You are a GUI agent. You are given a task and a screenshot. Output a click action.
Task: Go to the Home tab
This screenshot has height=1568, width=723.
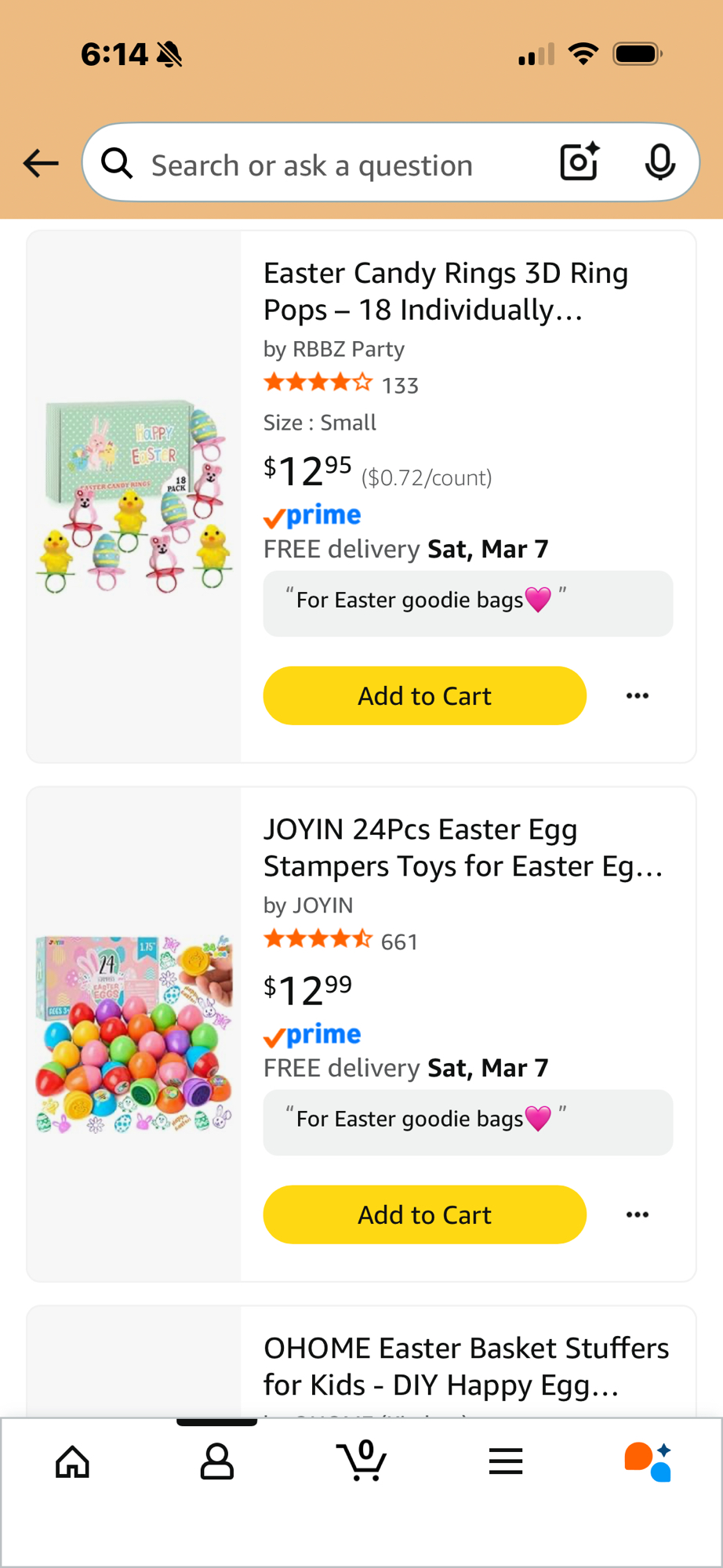73,1462
